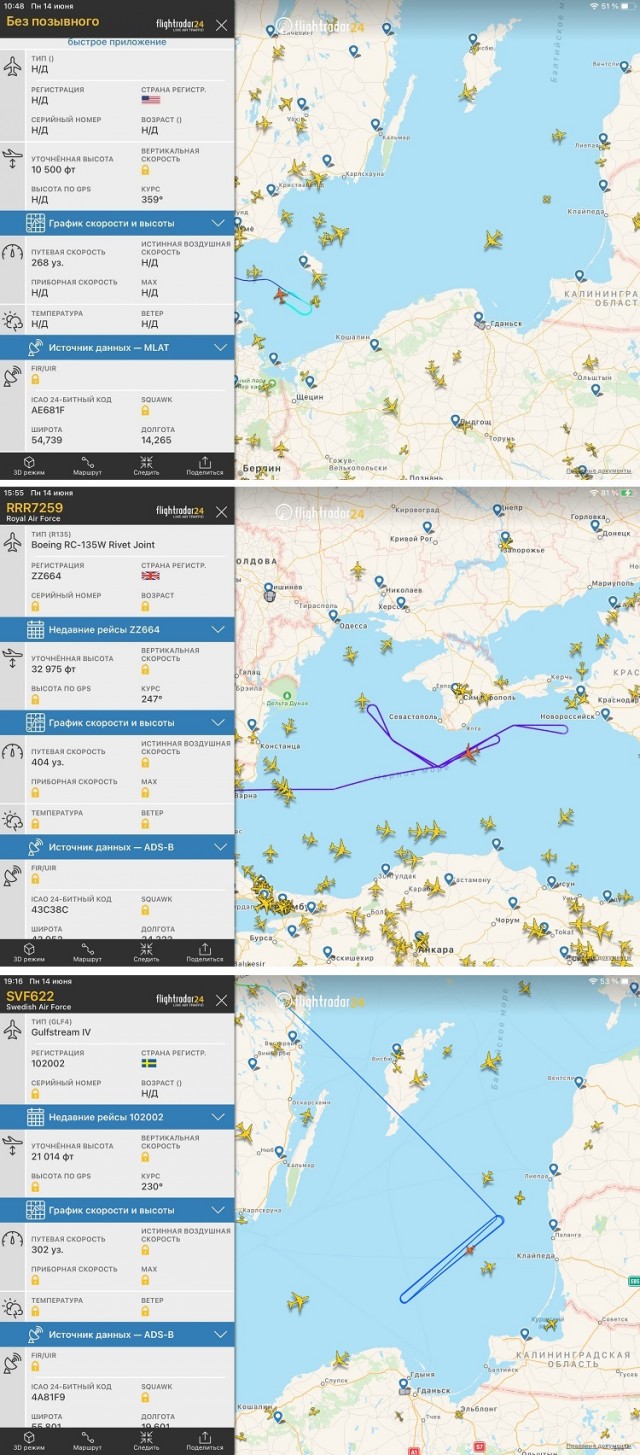The height and width of the screenshot is (1455, 640).
Task: Tap Следить in RRR7259 panel
Action: point(146,953)
